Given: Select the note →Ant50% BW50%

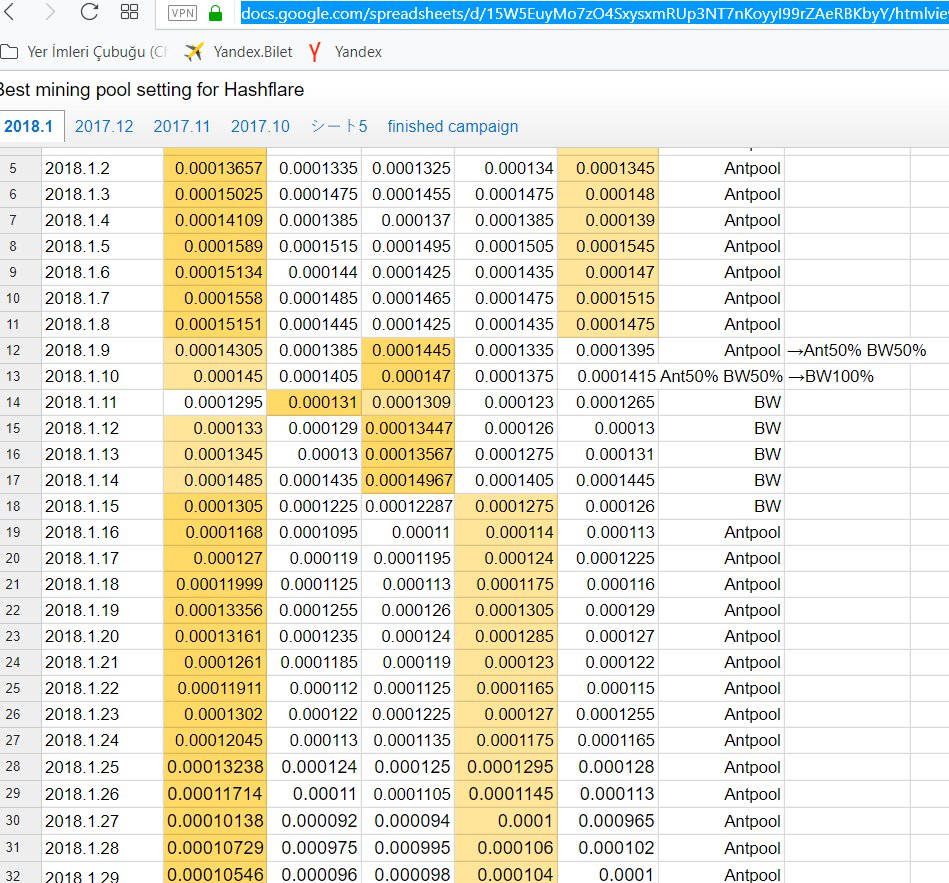Looking at the screenshot, I should (856, 350).
